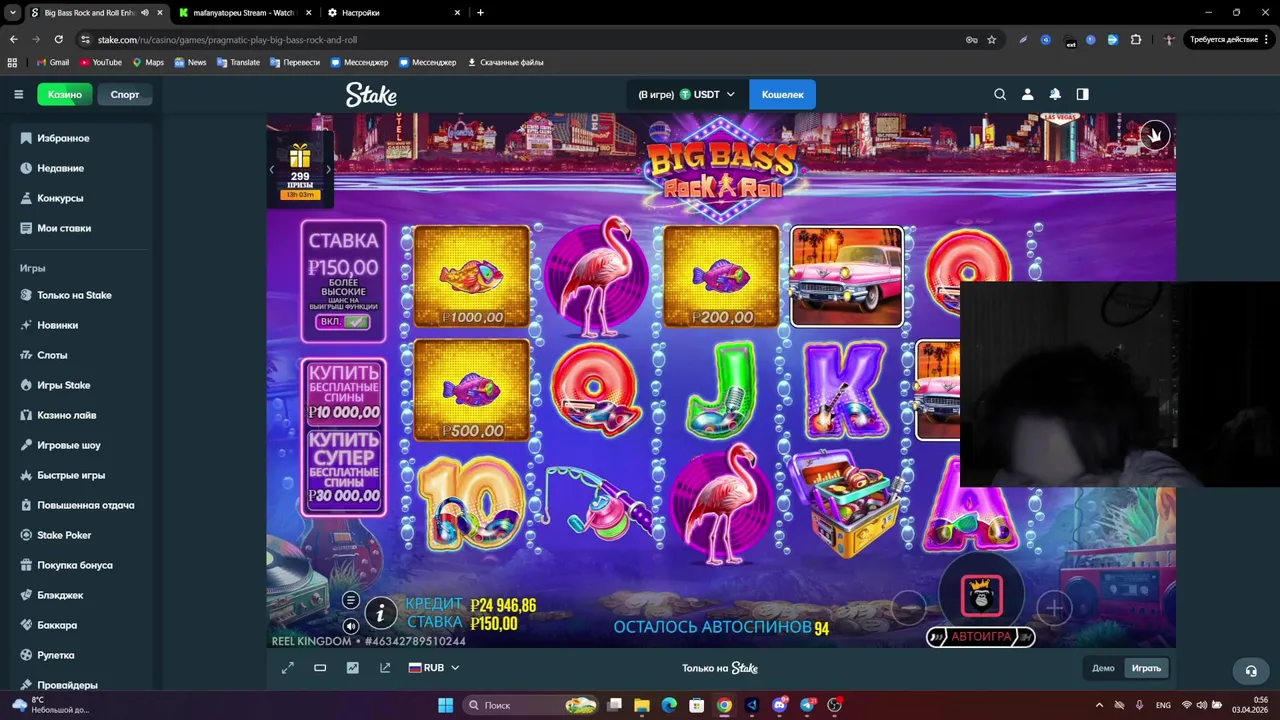
Task: Open Недавние in the sidebar
Action: pyautogui.click(x=61, y=168)
